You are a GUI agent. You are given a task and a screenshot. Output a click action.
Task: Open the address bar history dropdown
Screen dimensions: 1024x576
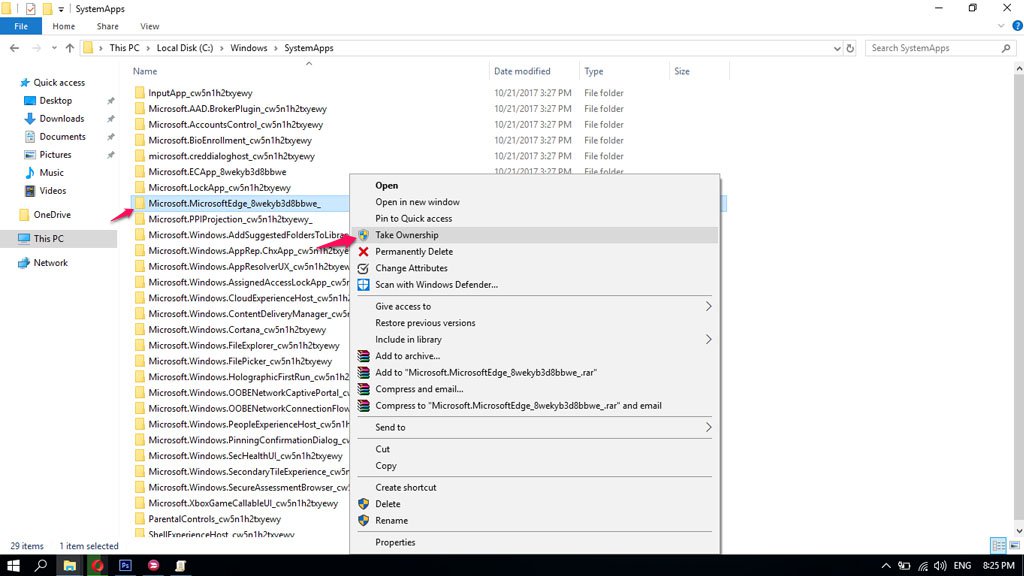point(837,48)
